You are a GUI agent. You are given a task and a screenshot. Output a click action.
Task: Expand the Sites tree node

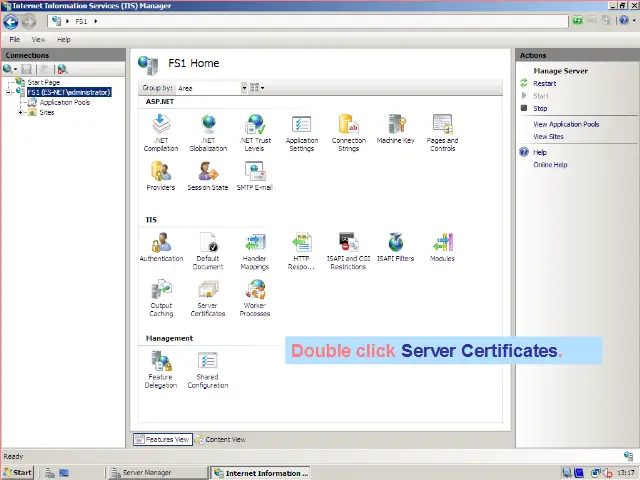[x=20, y=112]
